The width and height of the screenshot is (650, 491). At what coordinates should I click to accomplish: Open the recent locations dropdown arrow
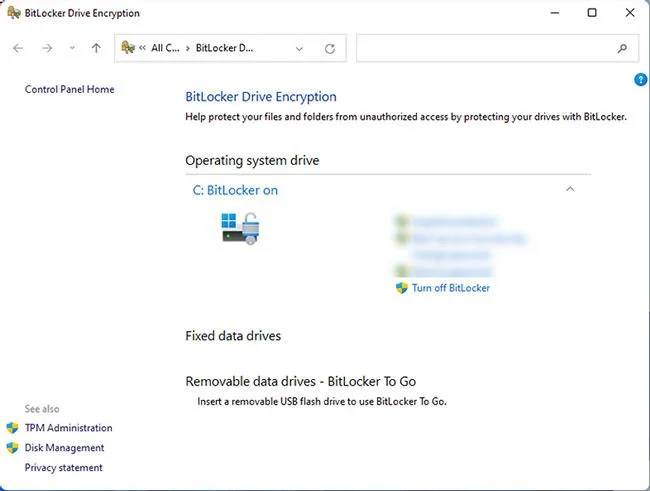point(72,48)
